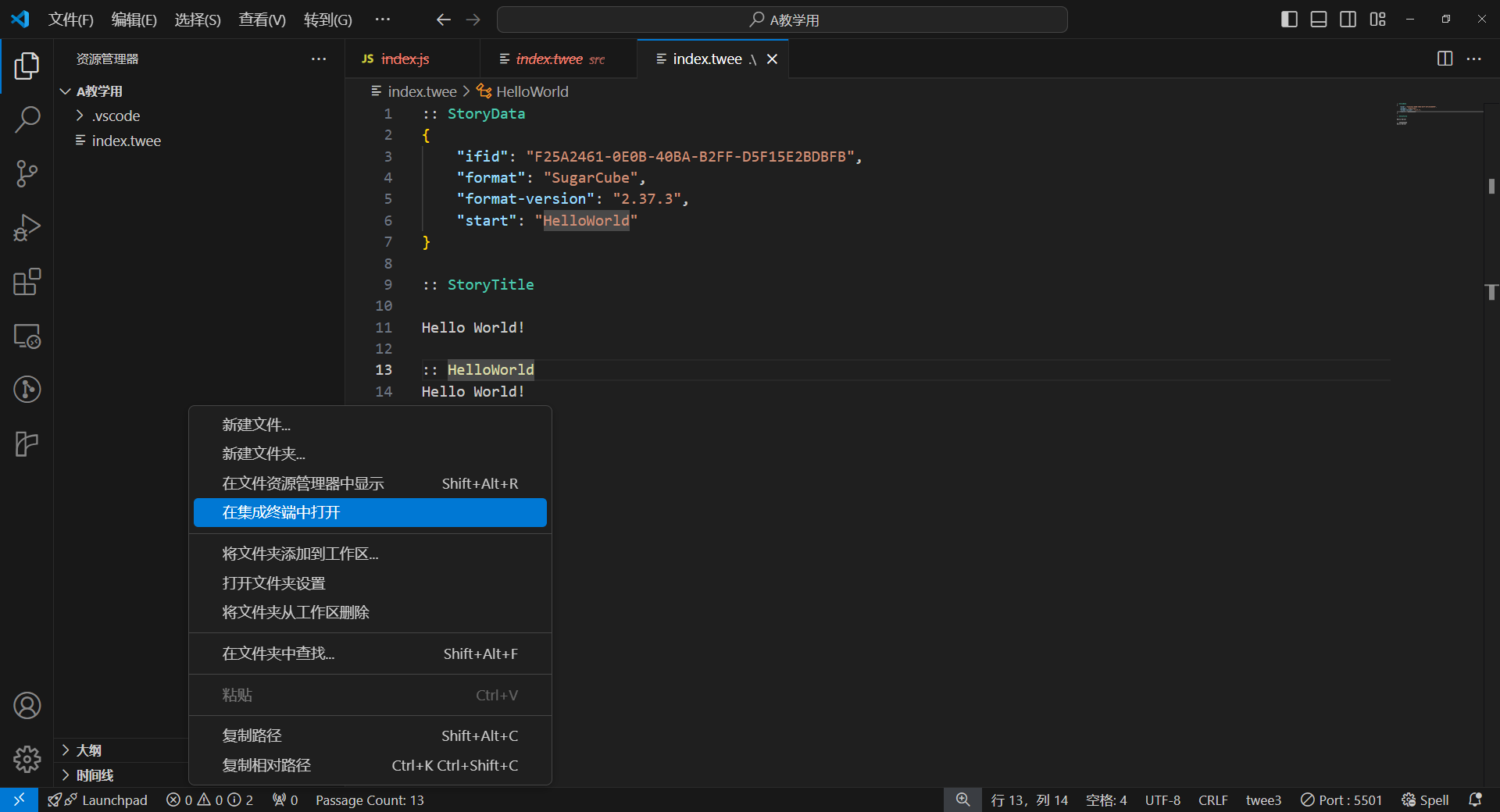Collapse the A教学用 root folder
The image size is (1500, 812).
coord(198,91)
